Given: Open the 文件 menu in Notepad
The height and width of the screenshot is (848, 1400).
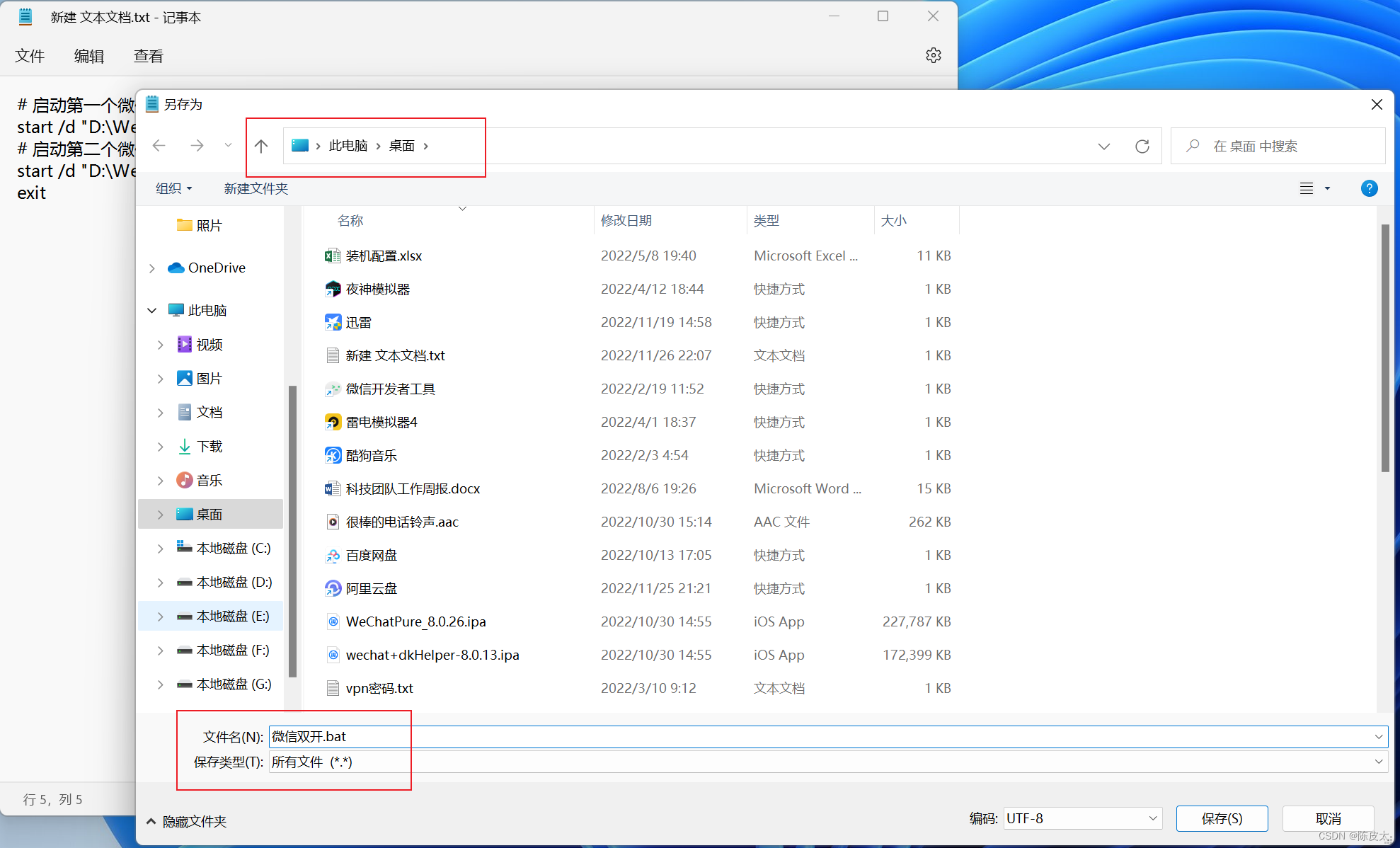Looking at the screenshot, I should pyautogui.click(x=30, y=56).
